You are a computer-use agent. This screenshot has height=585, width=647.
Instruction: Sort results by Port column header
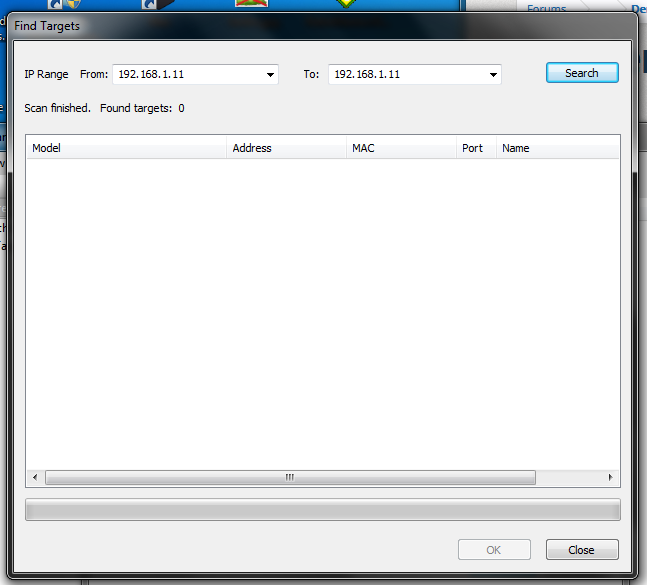click(476, 148)
